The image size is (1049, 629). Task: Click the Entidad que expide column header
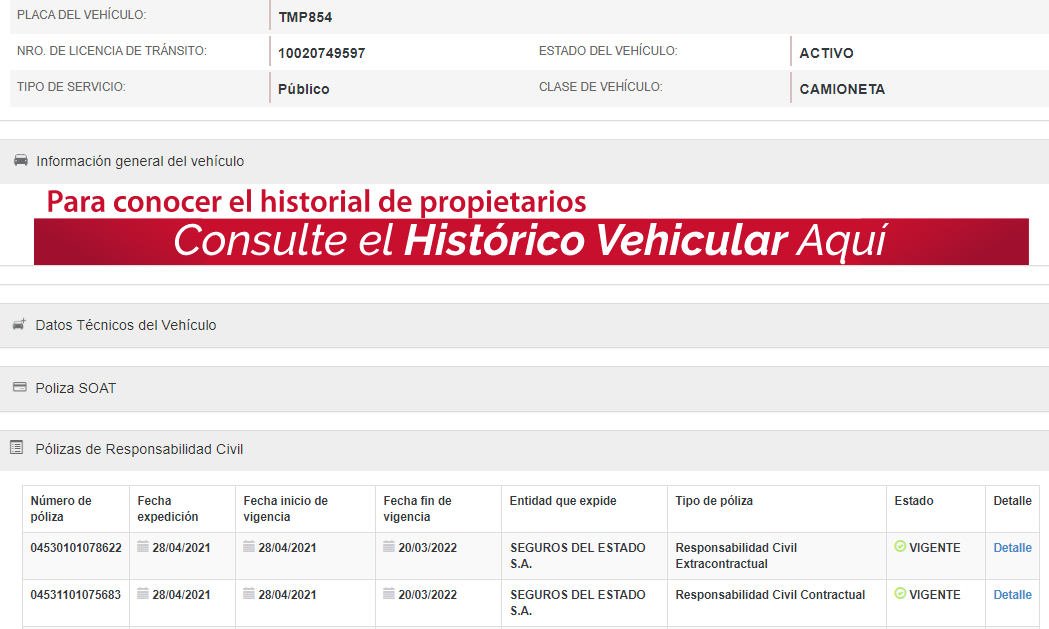click(563, 501)
